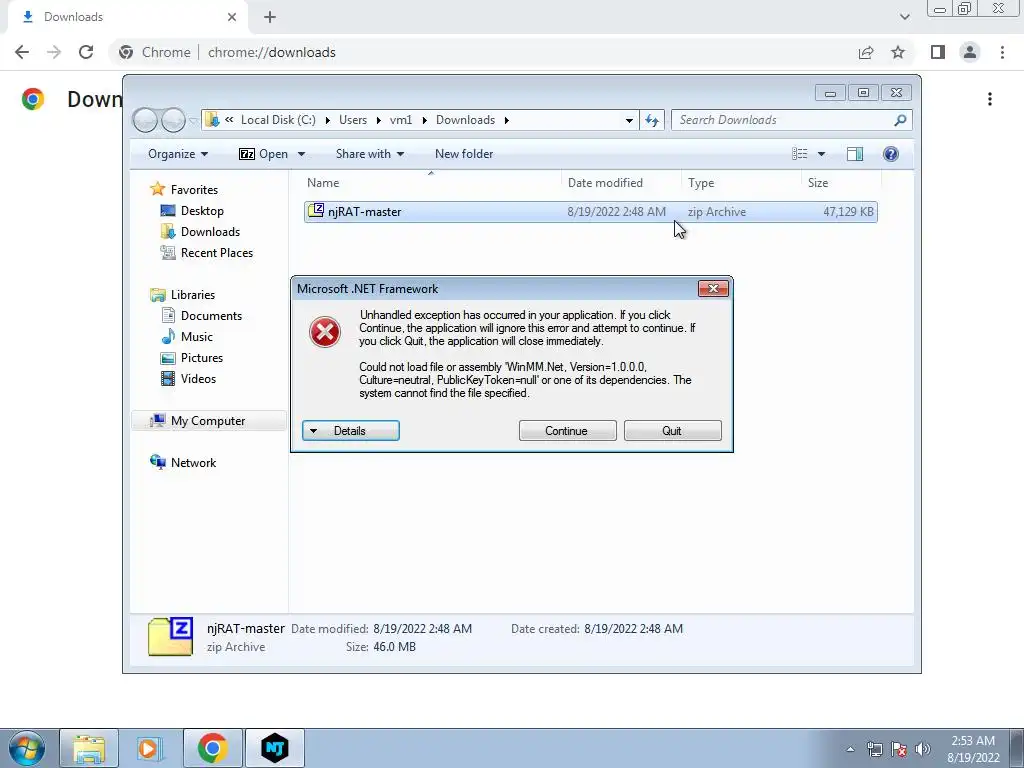
Task: Select Network in navigation pane
Action: [193, 463]
